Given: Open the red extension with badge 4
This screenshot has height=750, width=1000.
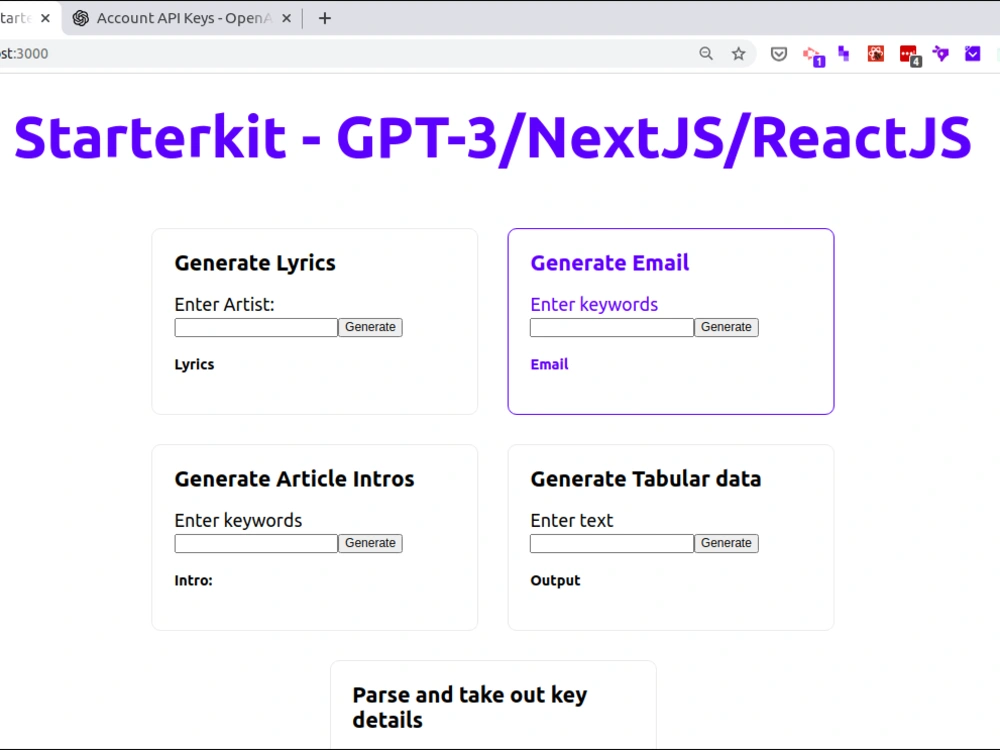Looking at the screenshot, I should coord(908,53).
